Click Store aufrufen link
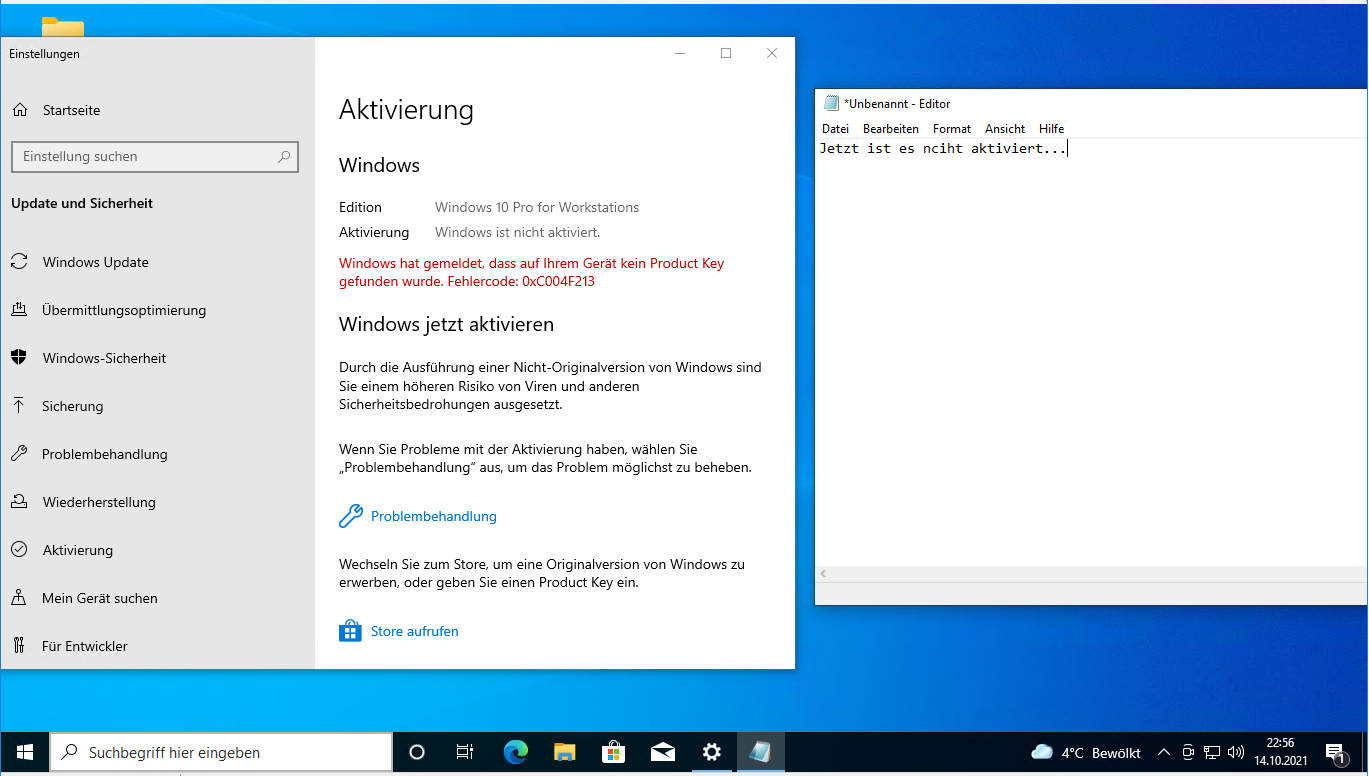The width and height of the screenshot is (1369, 776). coord(414,631)
